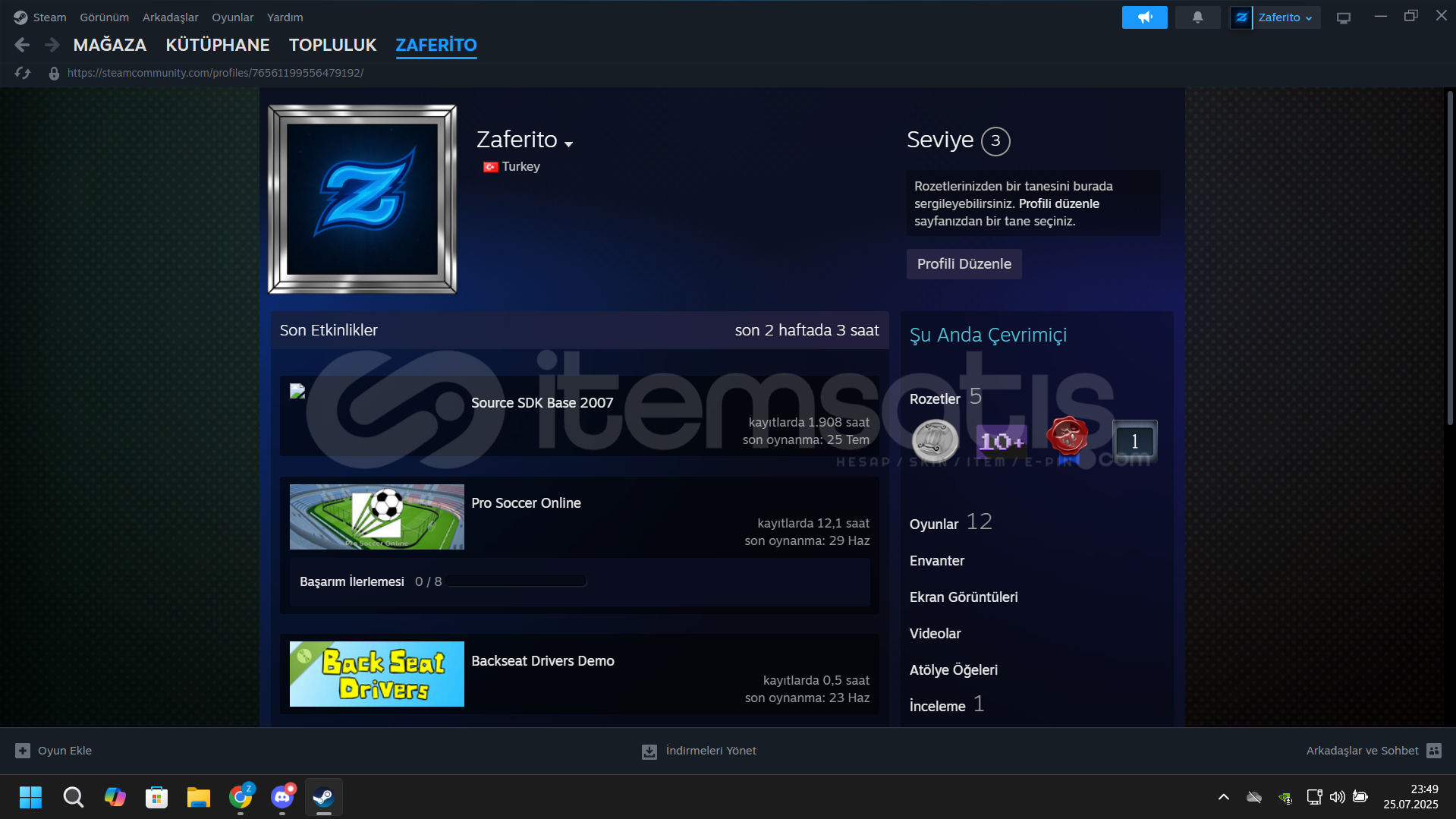Open File Explorer from taskbar

(x=199, y=797)
